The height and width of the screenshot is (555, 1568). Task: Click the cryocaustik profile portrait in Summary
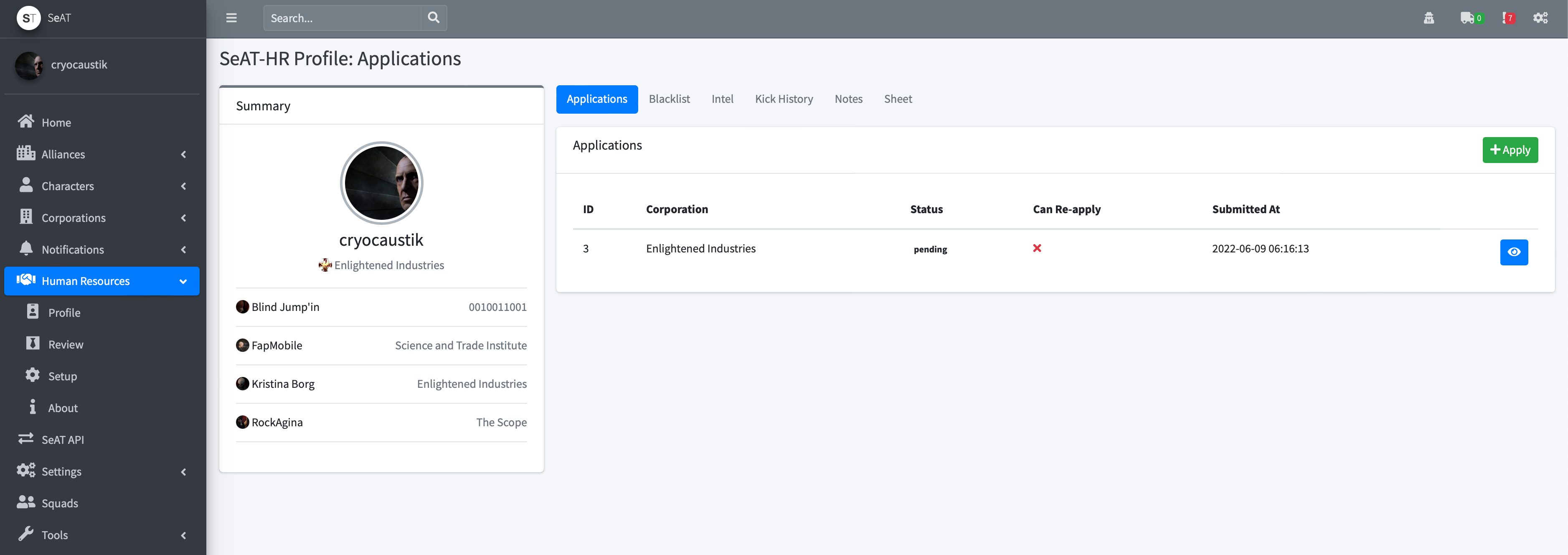click(381, 183)
